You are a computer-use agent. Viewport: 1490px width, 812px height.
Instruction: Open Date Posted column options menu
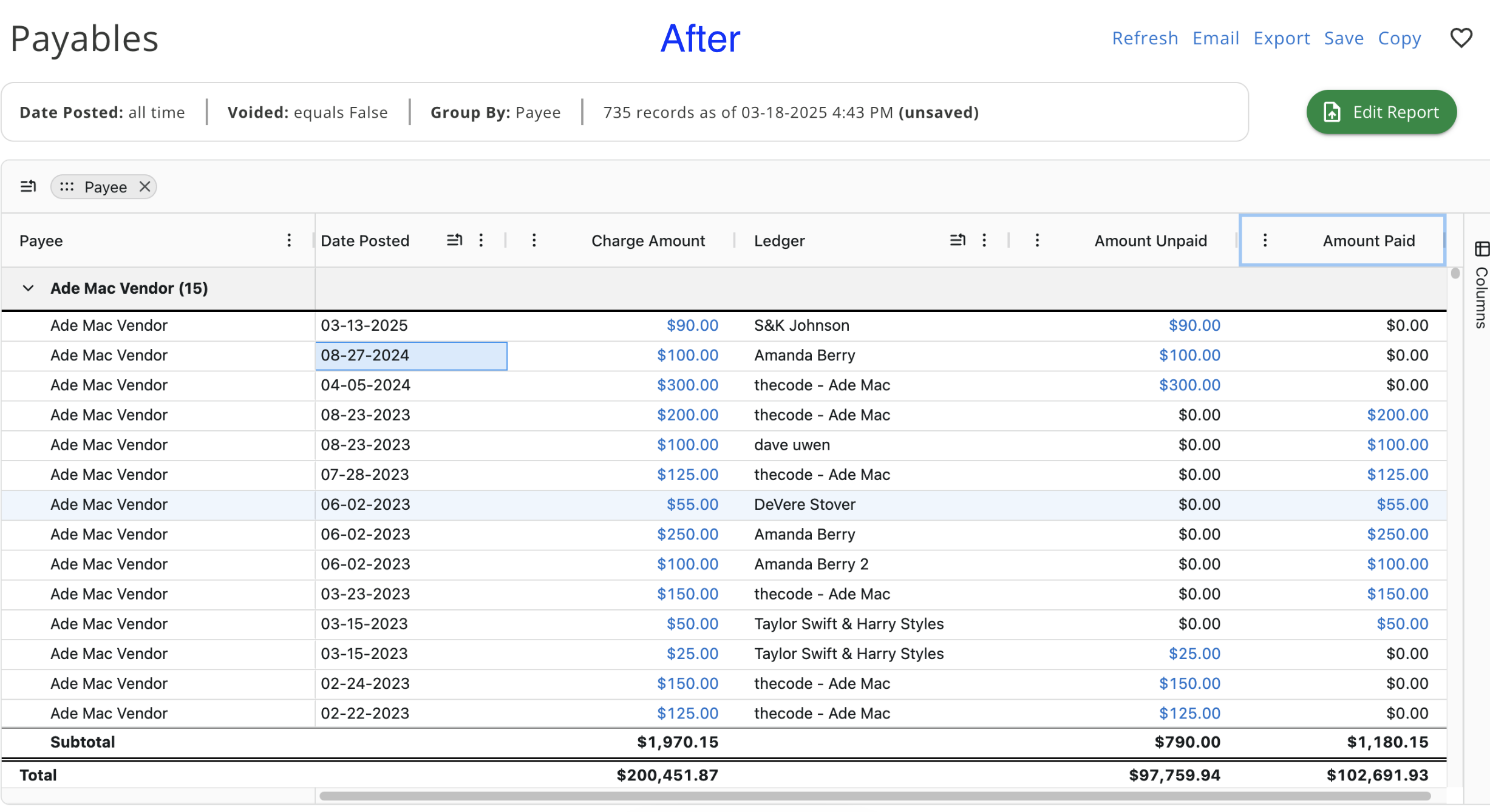click(481, 240)
